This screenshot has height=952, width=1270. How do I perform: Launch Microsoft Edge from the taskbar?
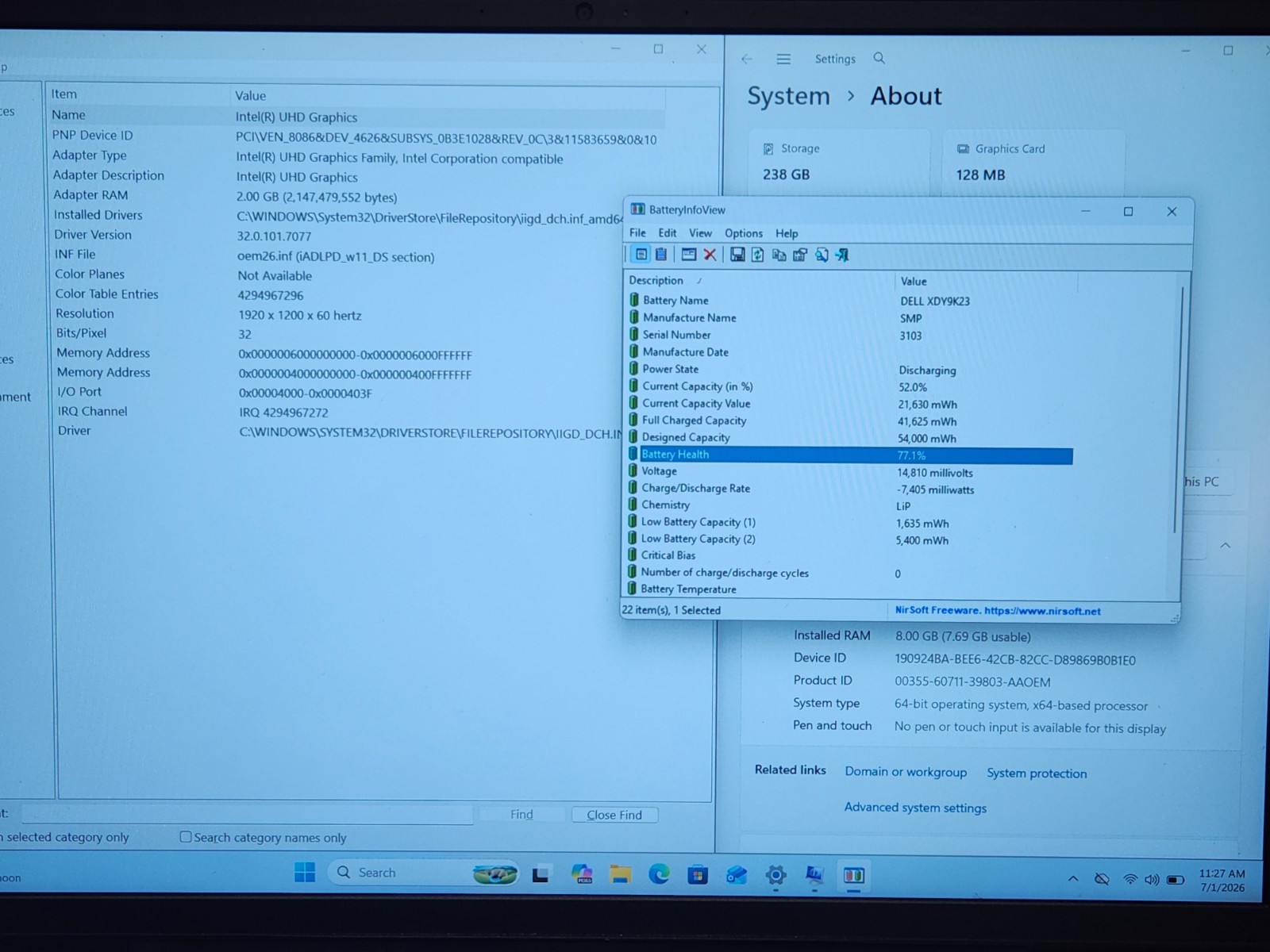(659, 874)
